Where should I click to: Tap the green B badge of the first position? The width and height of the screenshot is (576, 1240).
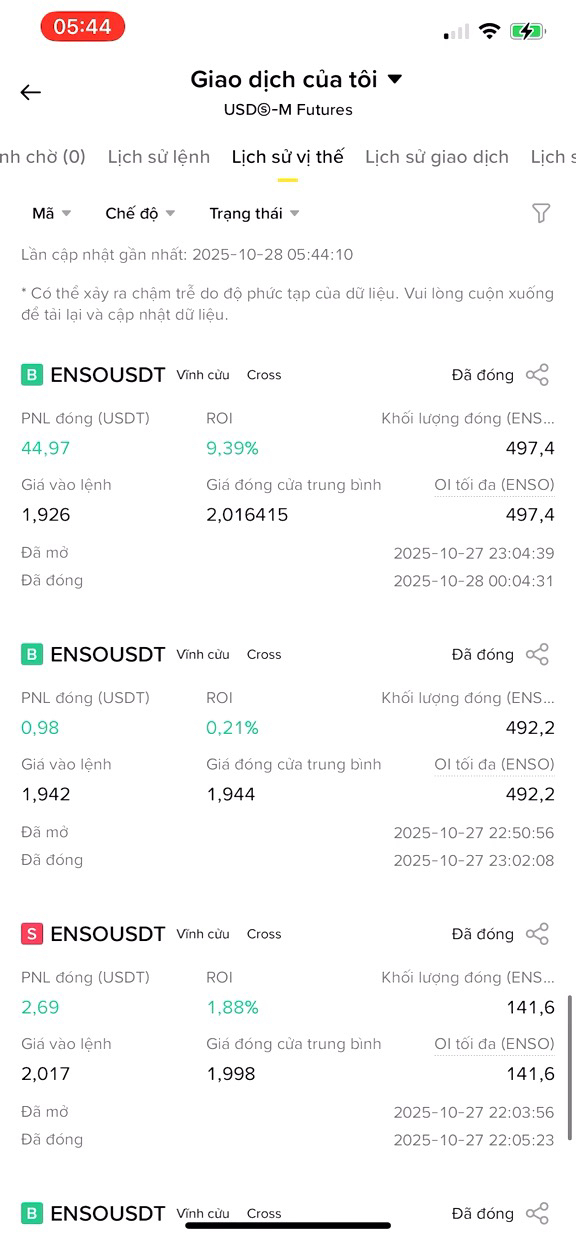(32, 375)
